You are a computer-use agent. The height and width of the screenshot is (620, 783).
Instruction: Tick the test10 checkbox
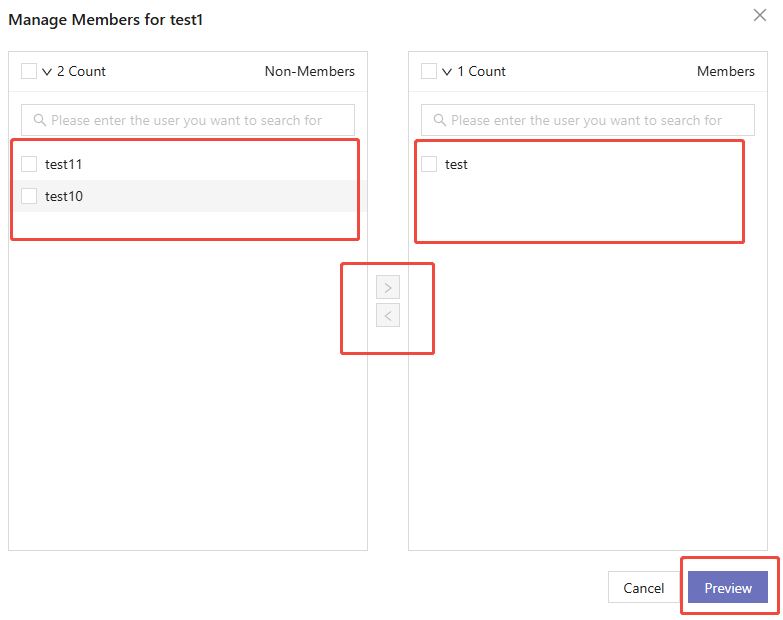click(x=29, y=196)
